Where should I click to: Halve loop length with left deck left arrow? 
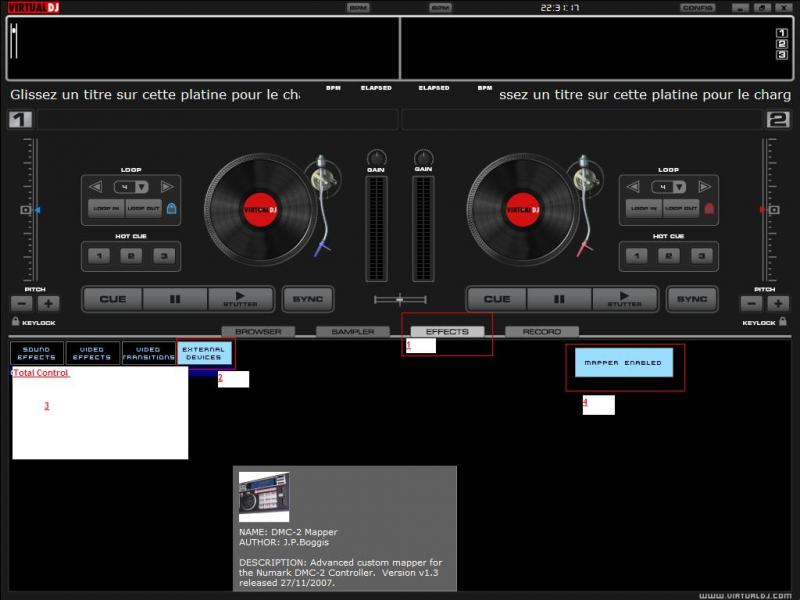[x=96, y=187]
